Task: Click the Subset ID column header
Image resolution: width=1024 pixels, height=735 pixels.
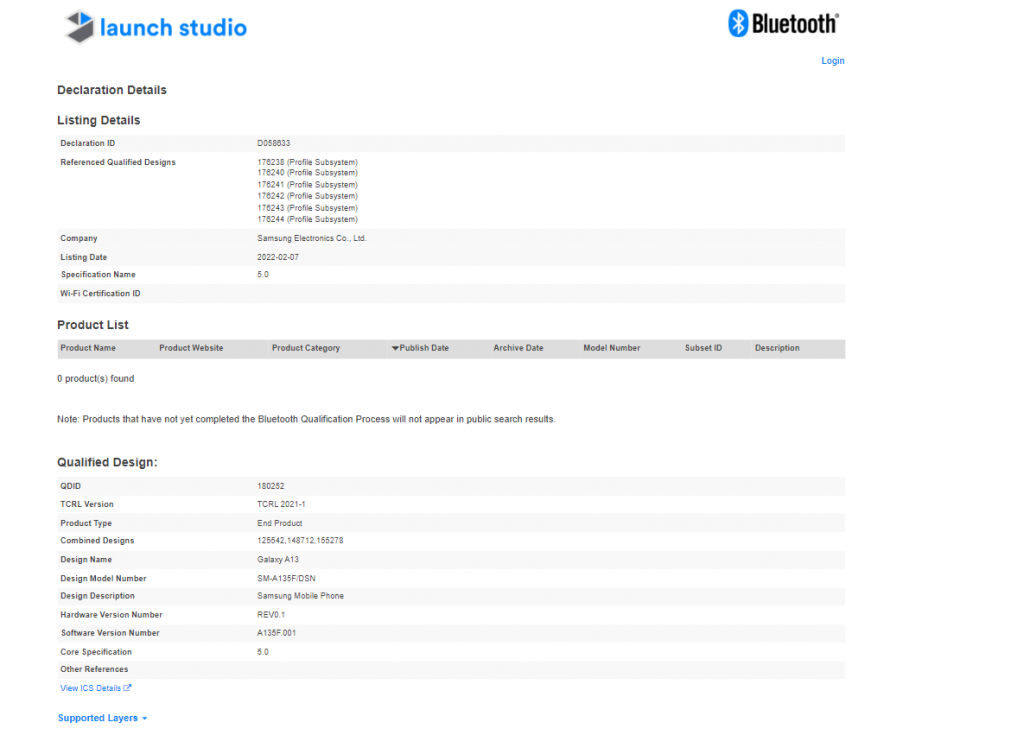Action: (x=703, y=348)
